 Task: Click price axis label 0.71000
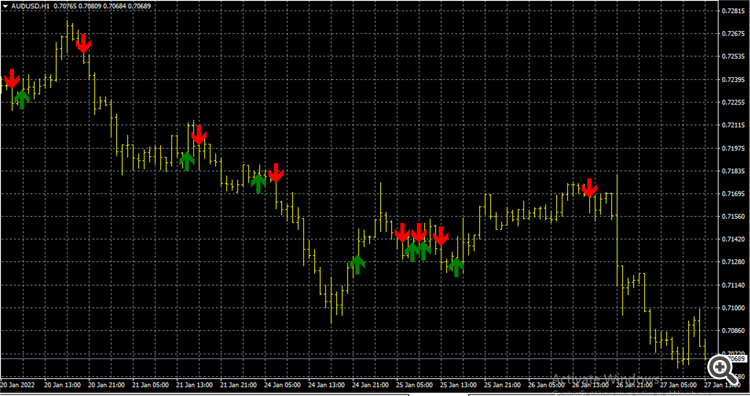coord(734,308)
